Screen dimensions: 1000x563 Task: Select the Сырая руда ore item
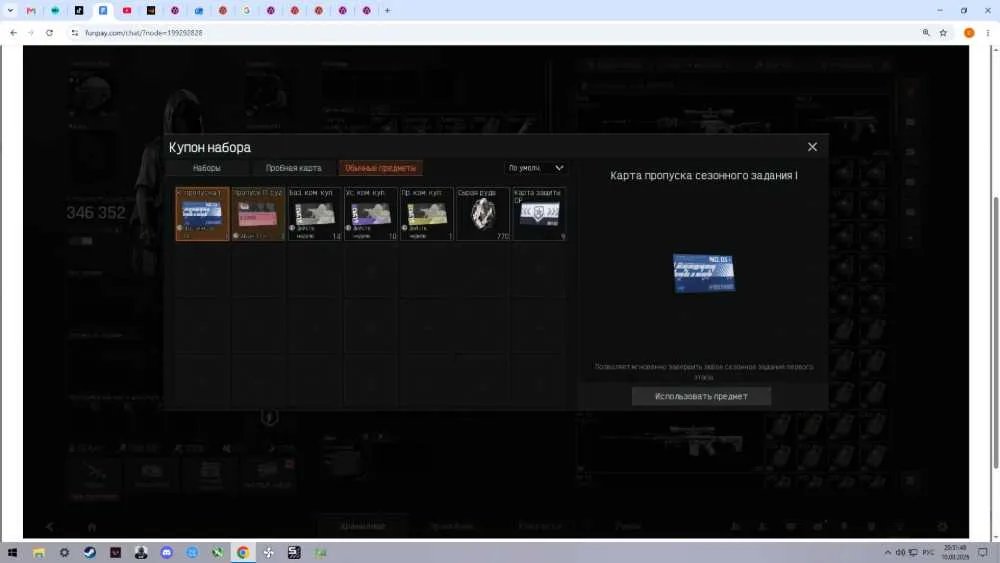[483, 214]
